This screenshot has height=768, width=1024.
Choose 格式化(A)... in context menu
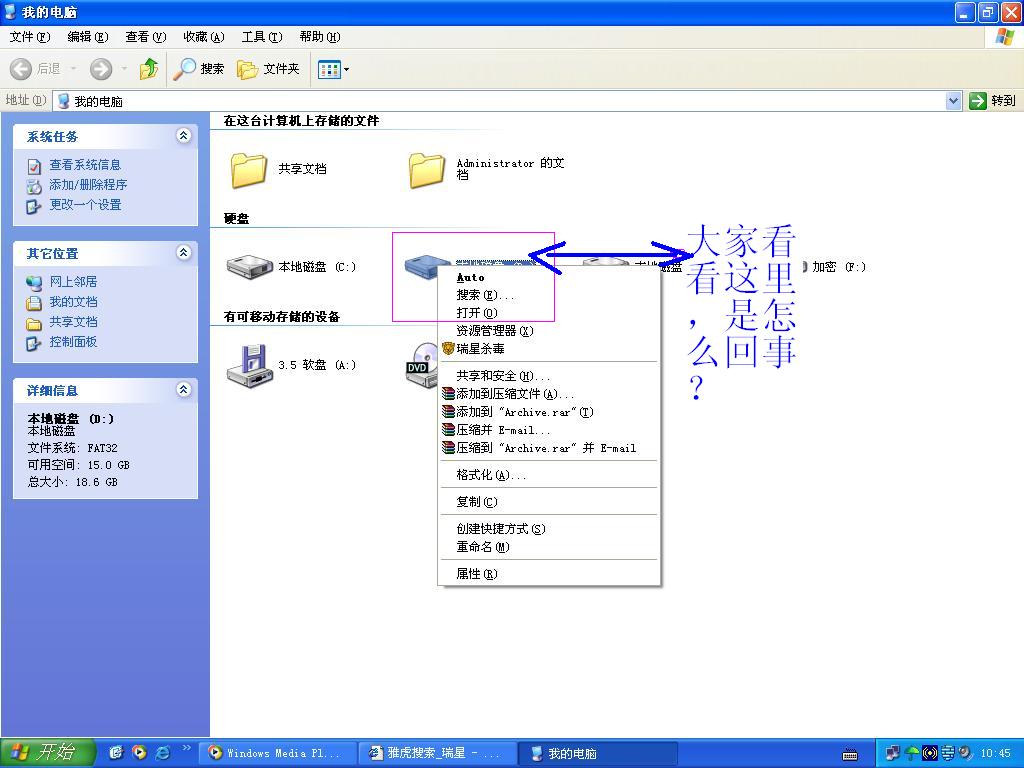[x=549, y=475]
